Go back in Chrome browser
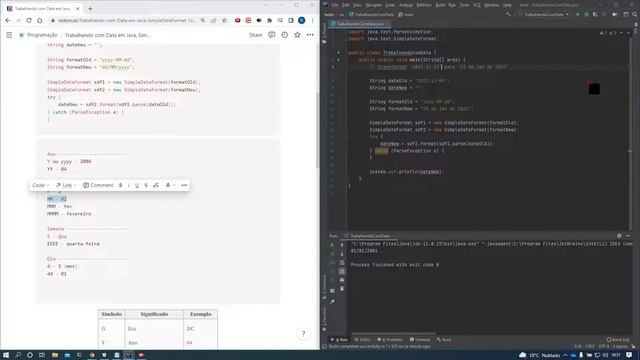The width and height of the screenshot is (640, 360). coord(8,20)
